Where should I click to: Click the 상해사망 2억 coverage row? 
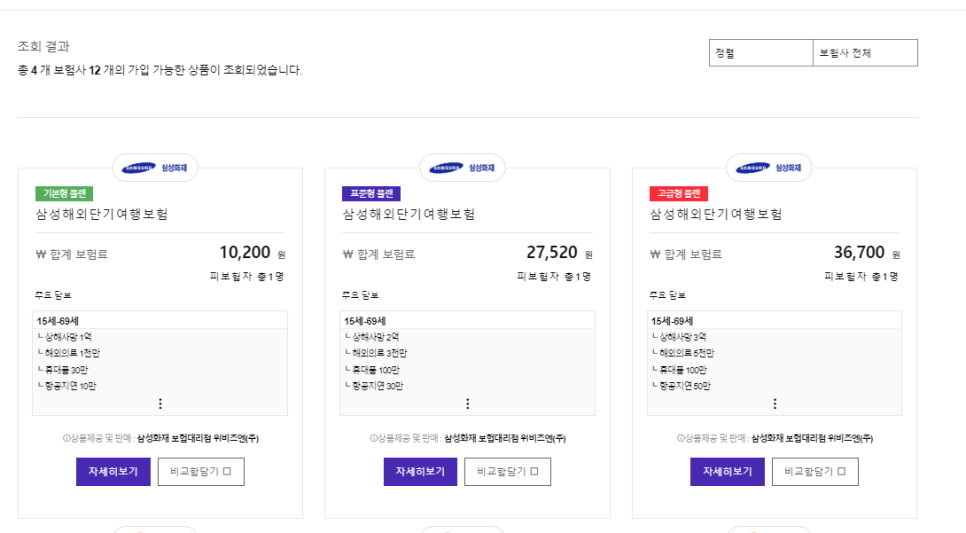[x=371, y=337]
